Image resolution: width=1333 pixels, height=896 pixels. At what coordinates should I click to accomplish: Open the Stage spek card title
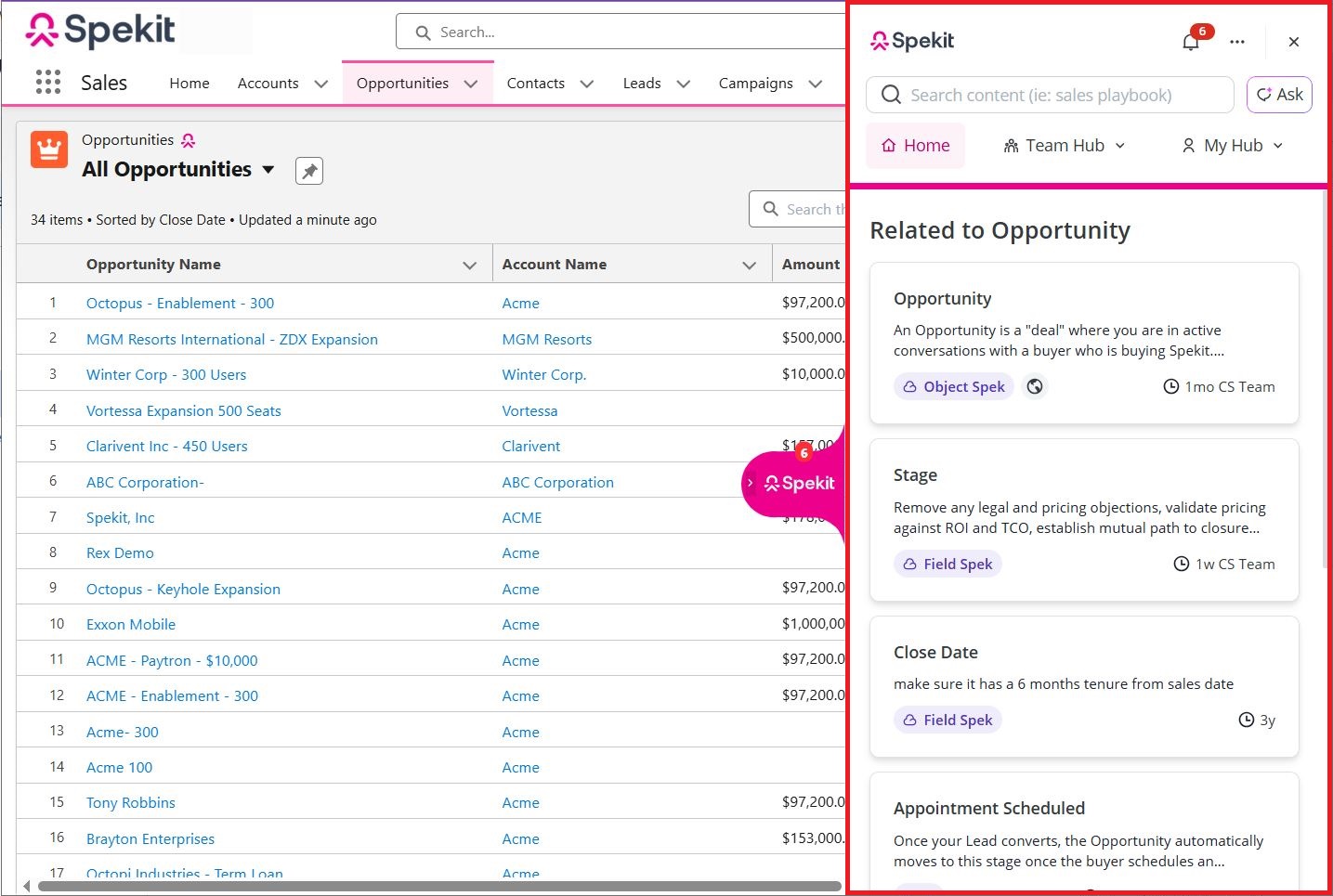point(915,474)
